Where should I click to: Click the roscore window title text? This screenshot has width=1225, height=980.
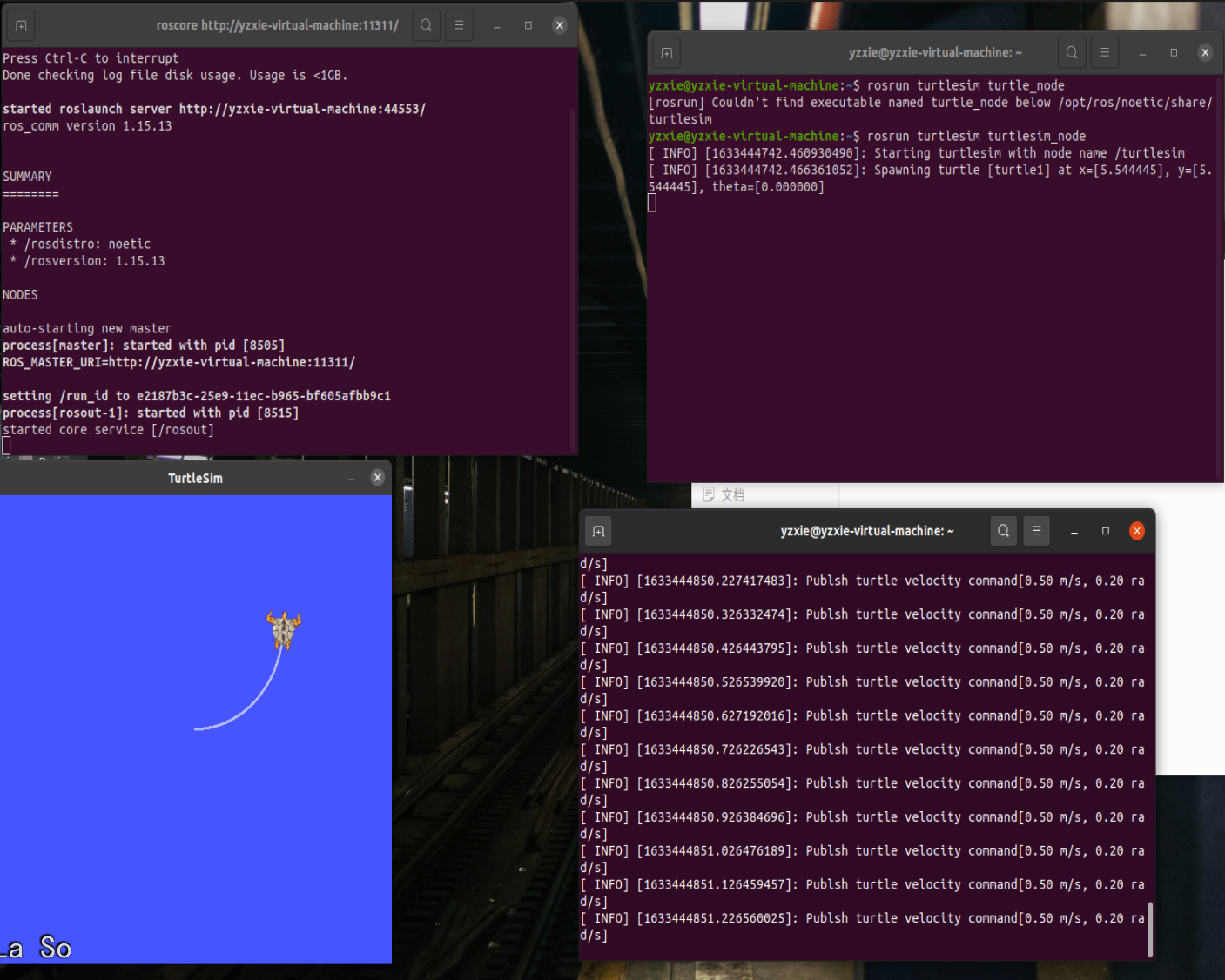tap(277, 26)
